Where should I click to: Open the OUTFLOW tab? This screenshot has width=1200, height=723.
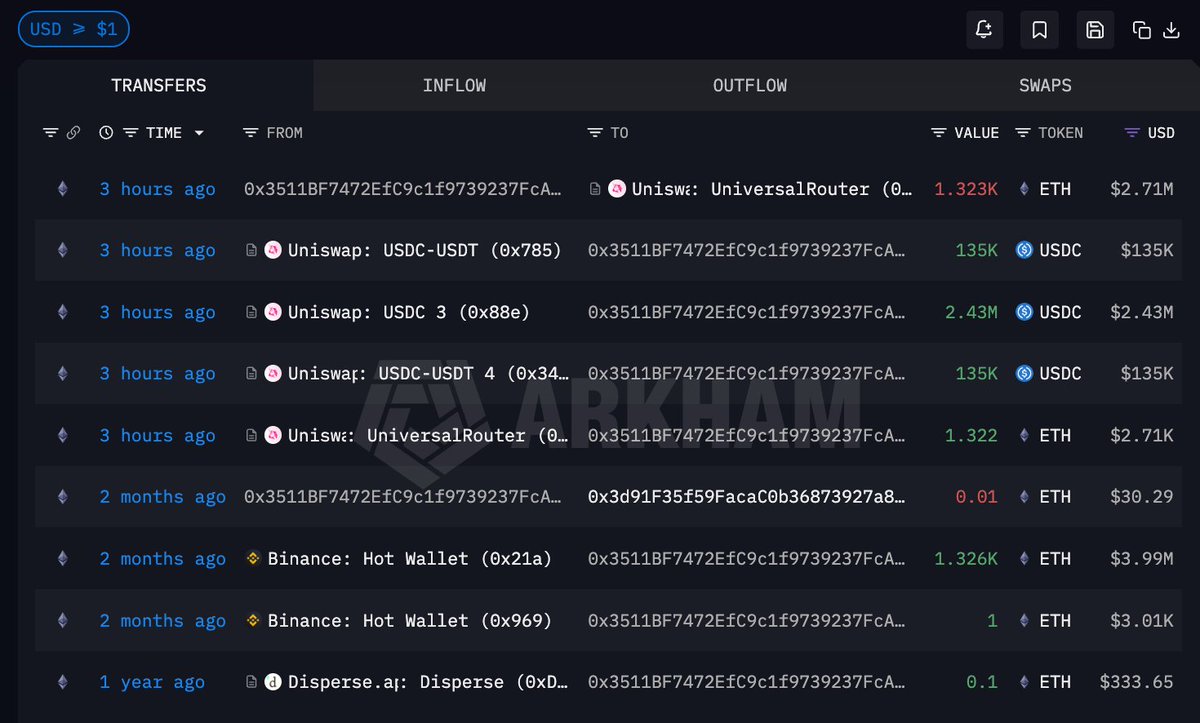[x=749, y=85]
